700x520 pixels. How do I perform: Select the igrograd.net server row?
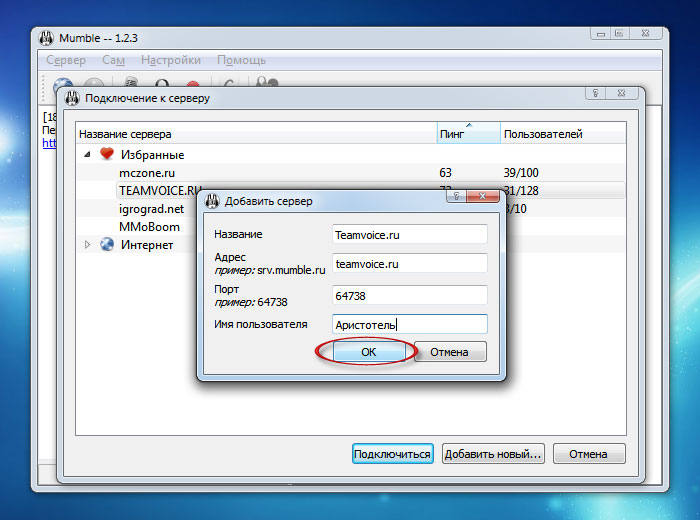(x=350, y=208)
